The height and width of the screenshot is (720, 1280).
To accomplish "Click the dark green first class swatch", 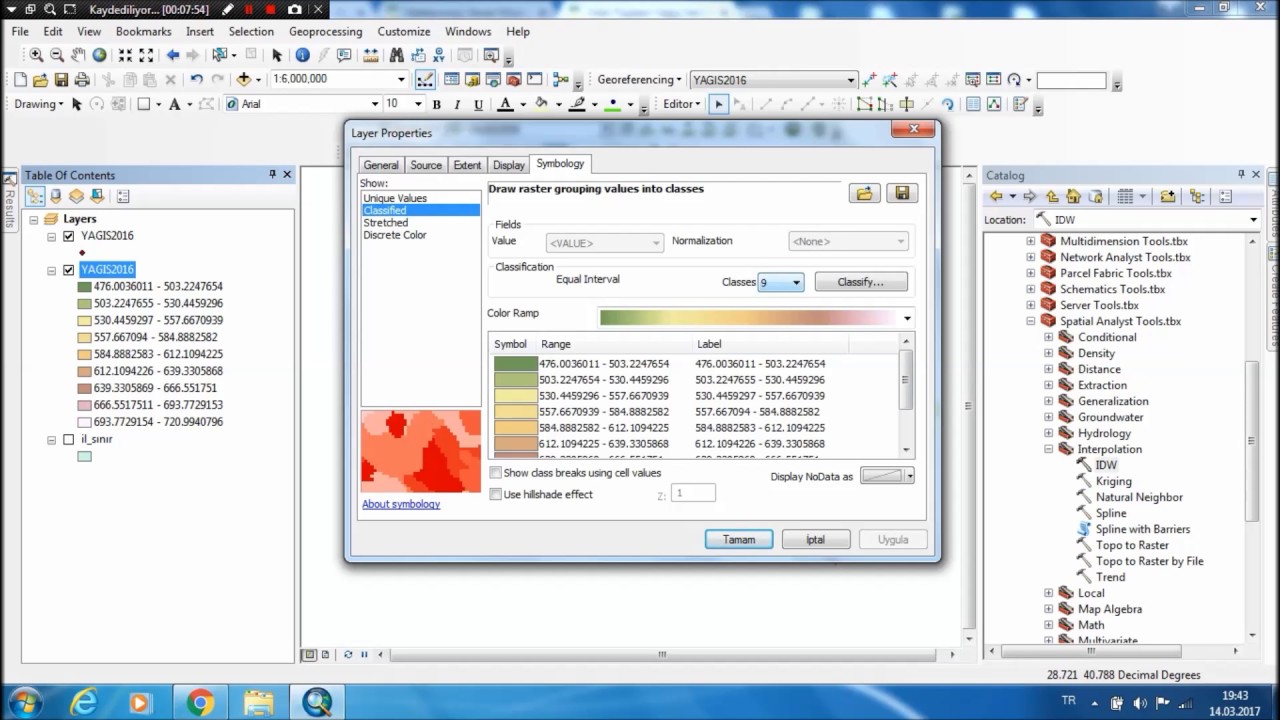I will coord(515,364).
